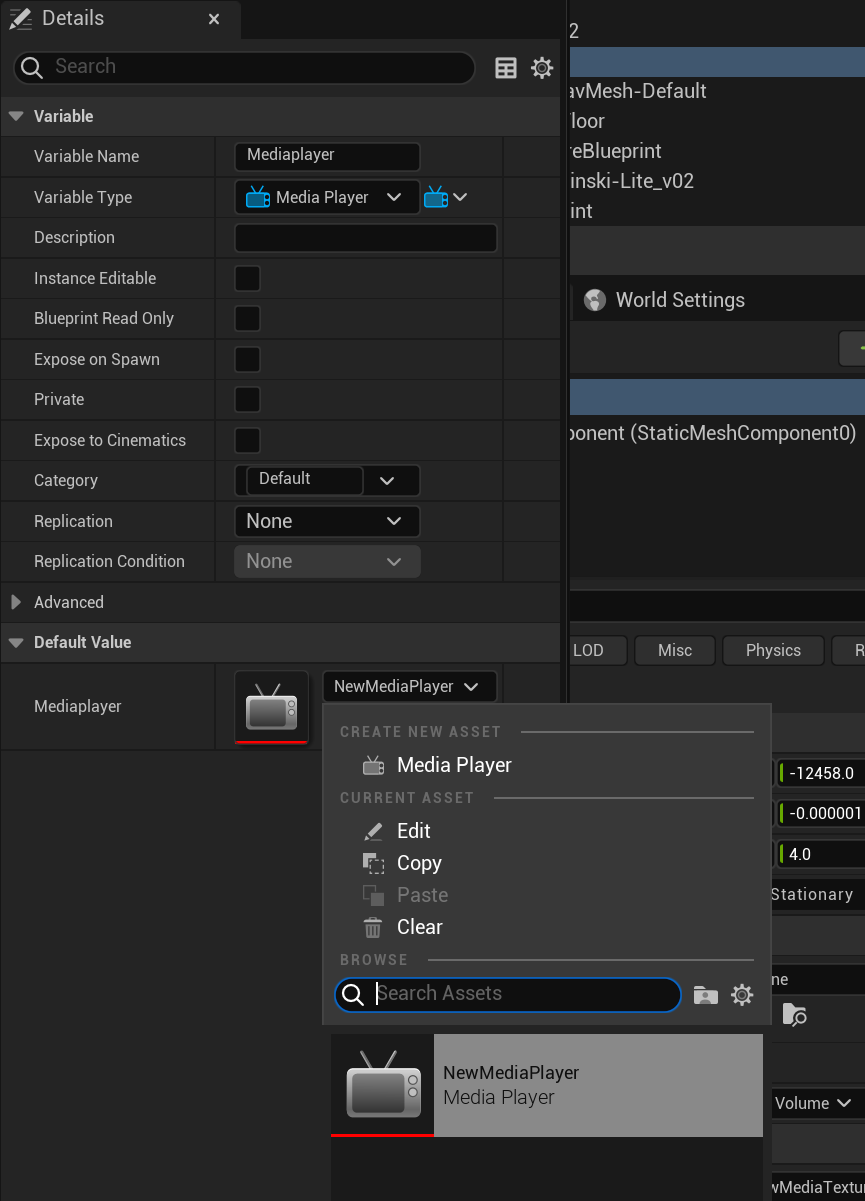Image resolution: width=865 pixels, height=1201 pixels.
Task: Click the Edit pencil icon in asset menu
Action: point(373,831)
